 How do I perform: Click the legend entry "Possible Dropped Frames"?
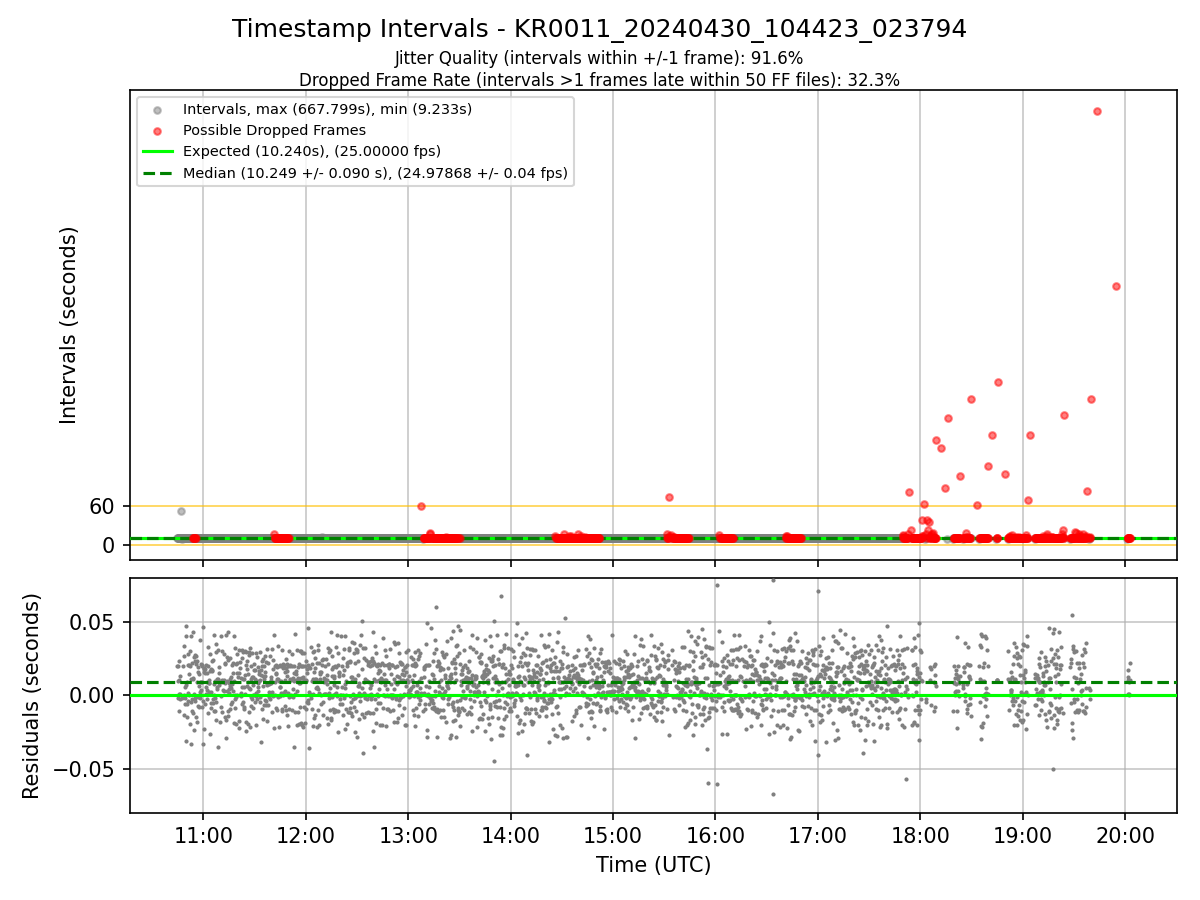pyautogui.click(x=274, y=130)
